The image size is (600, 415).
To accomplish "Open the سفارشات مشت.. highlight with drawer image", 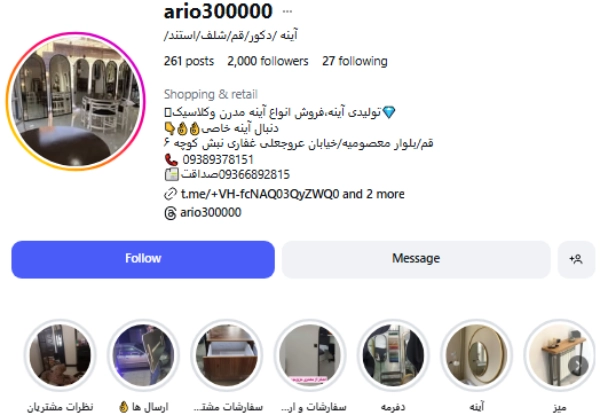I will point(227,355).
